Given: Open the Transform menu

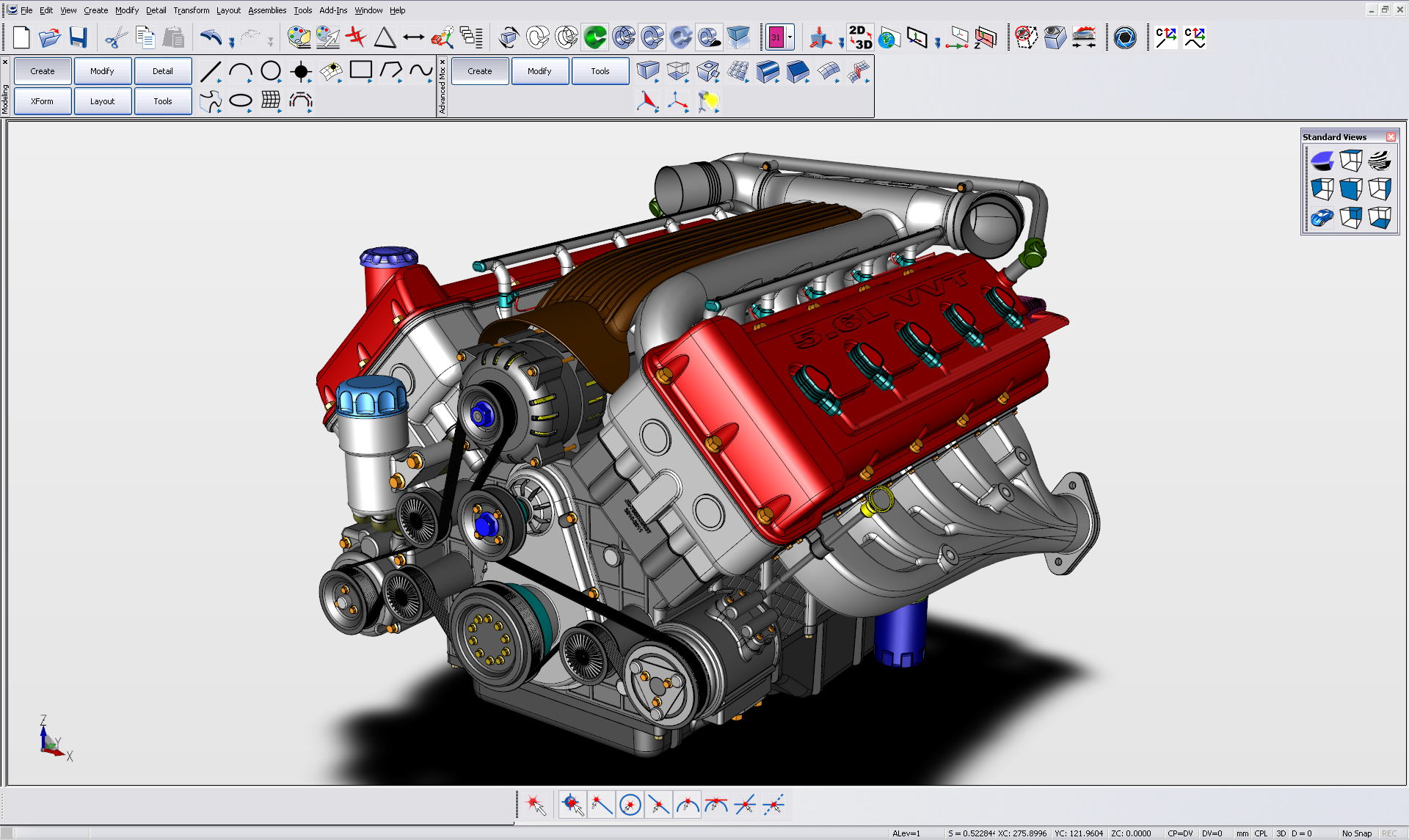Looking at the screenshot, I should coord(191,10).
